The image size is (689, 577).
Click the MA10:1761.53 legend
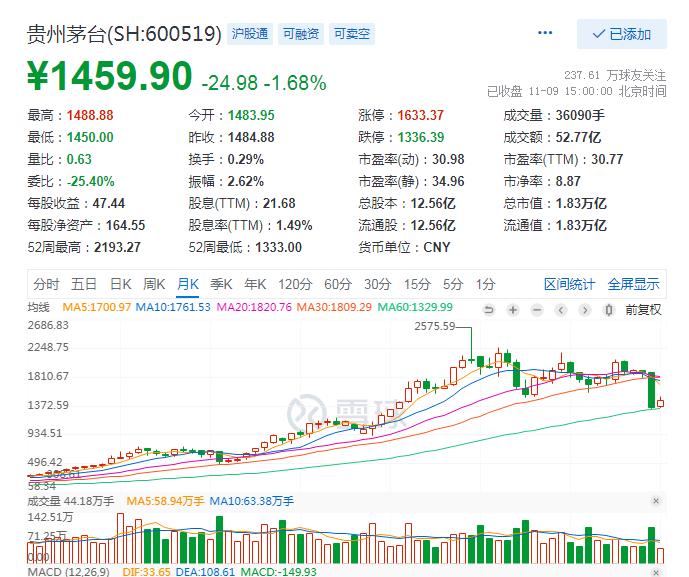(x=173, y=307)
